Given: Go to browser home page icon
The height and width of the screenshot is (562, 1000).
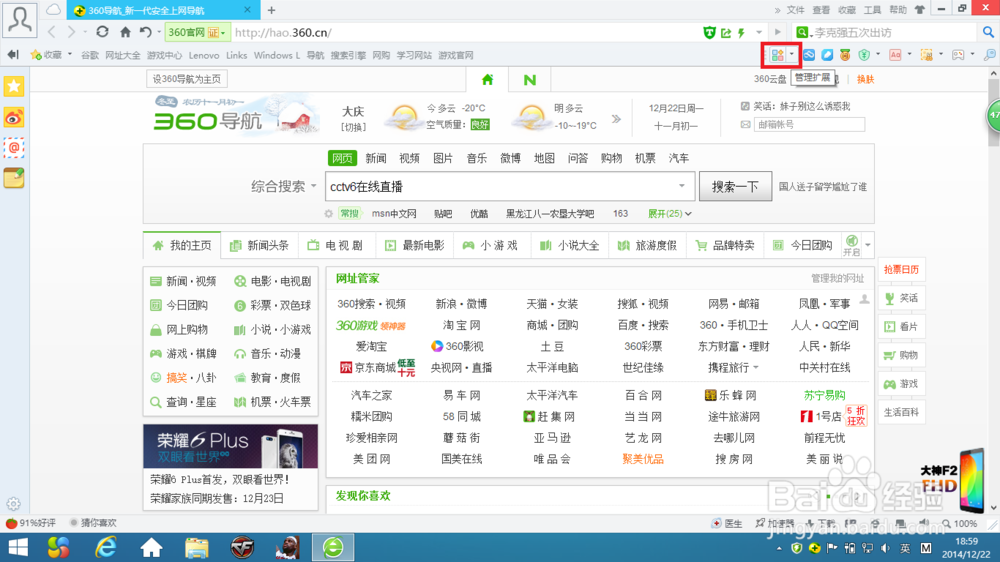Looking at the screenshot, I should click(x=126, y=32).
